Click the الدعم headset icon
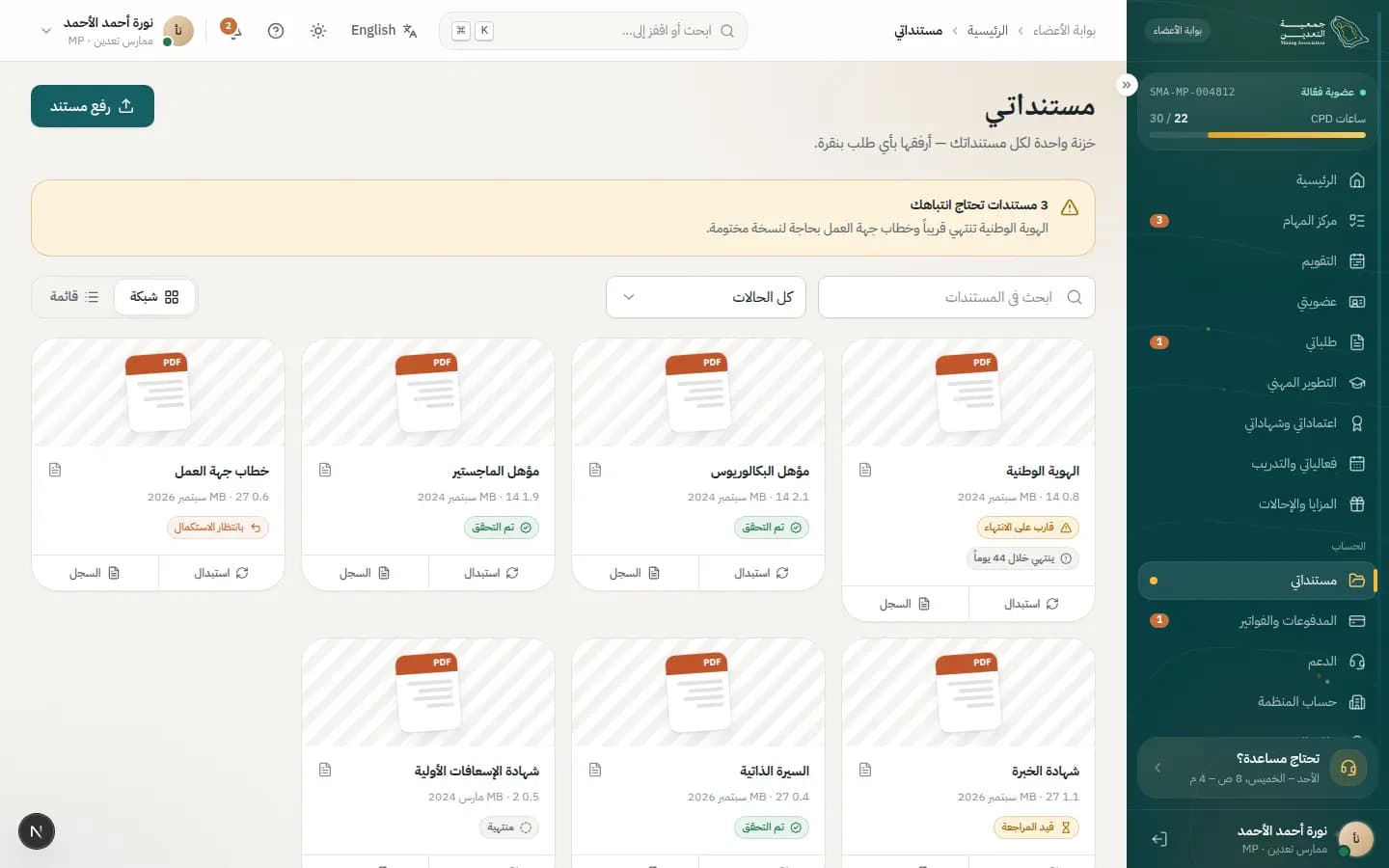Image resolution: width=1389 pixels, height=868 pixels. [x=1357, y=662]
